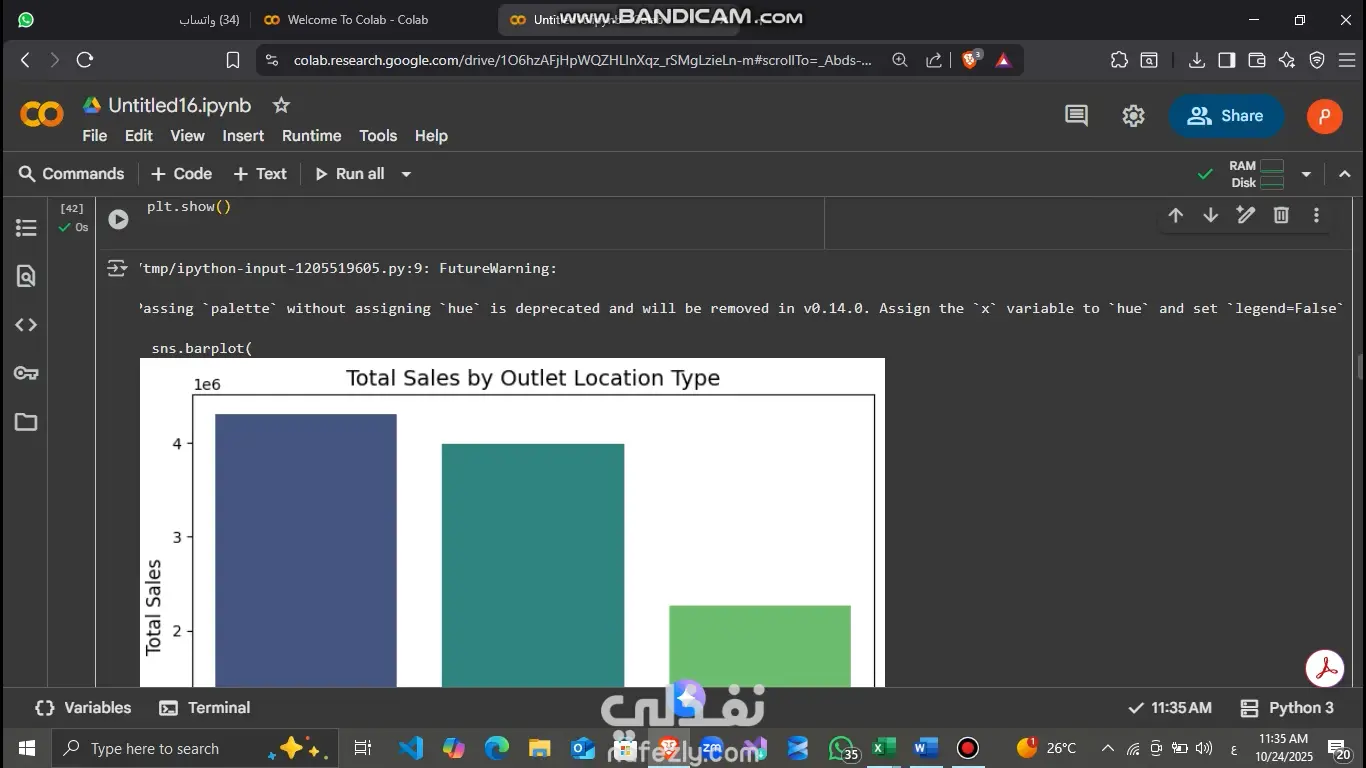Image resolution: width=1366 pixels, height=768 pixels.
Task: Star the Untitled16.ipynb notebook
Action: point(281,105)
